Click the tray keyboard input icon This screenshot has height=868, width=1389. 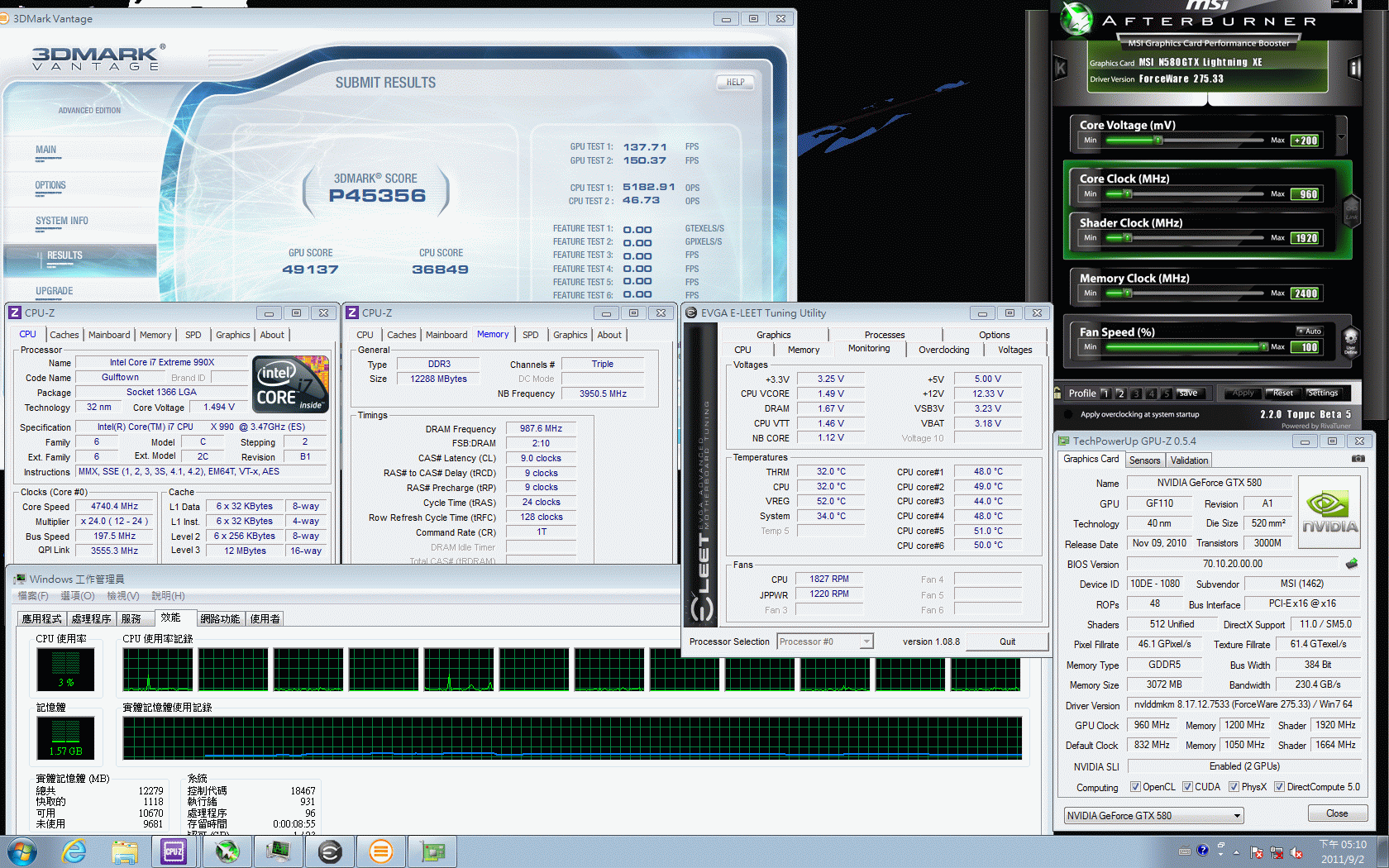(x=1185, y=851)
